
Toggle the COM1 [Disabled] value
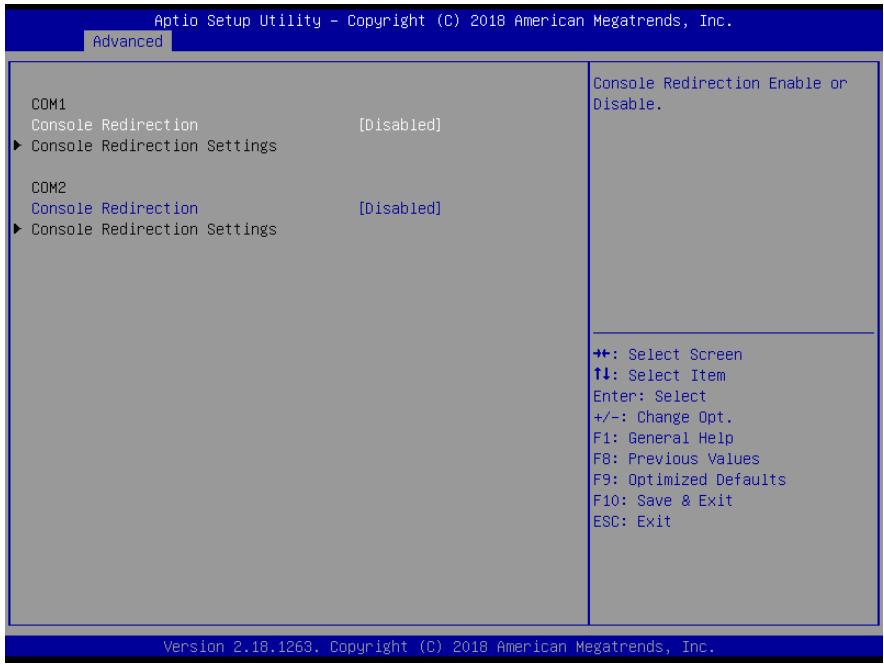(400, 125)
